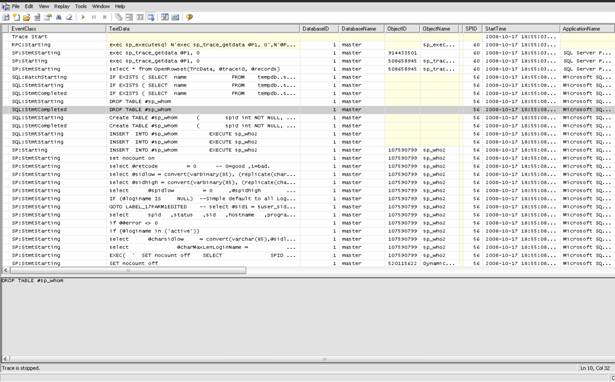Click the detail pane's left scroll arrow

click(x=5, y=358)
